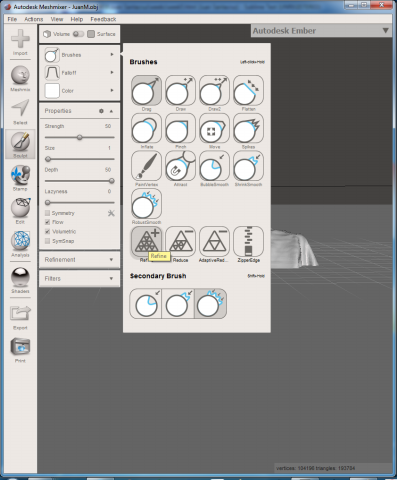Uncheck the Volumetric checkbox
This screenshot has width=397, height=480.
click(x=47, y=231)
